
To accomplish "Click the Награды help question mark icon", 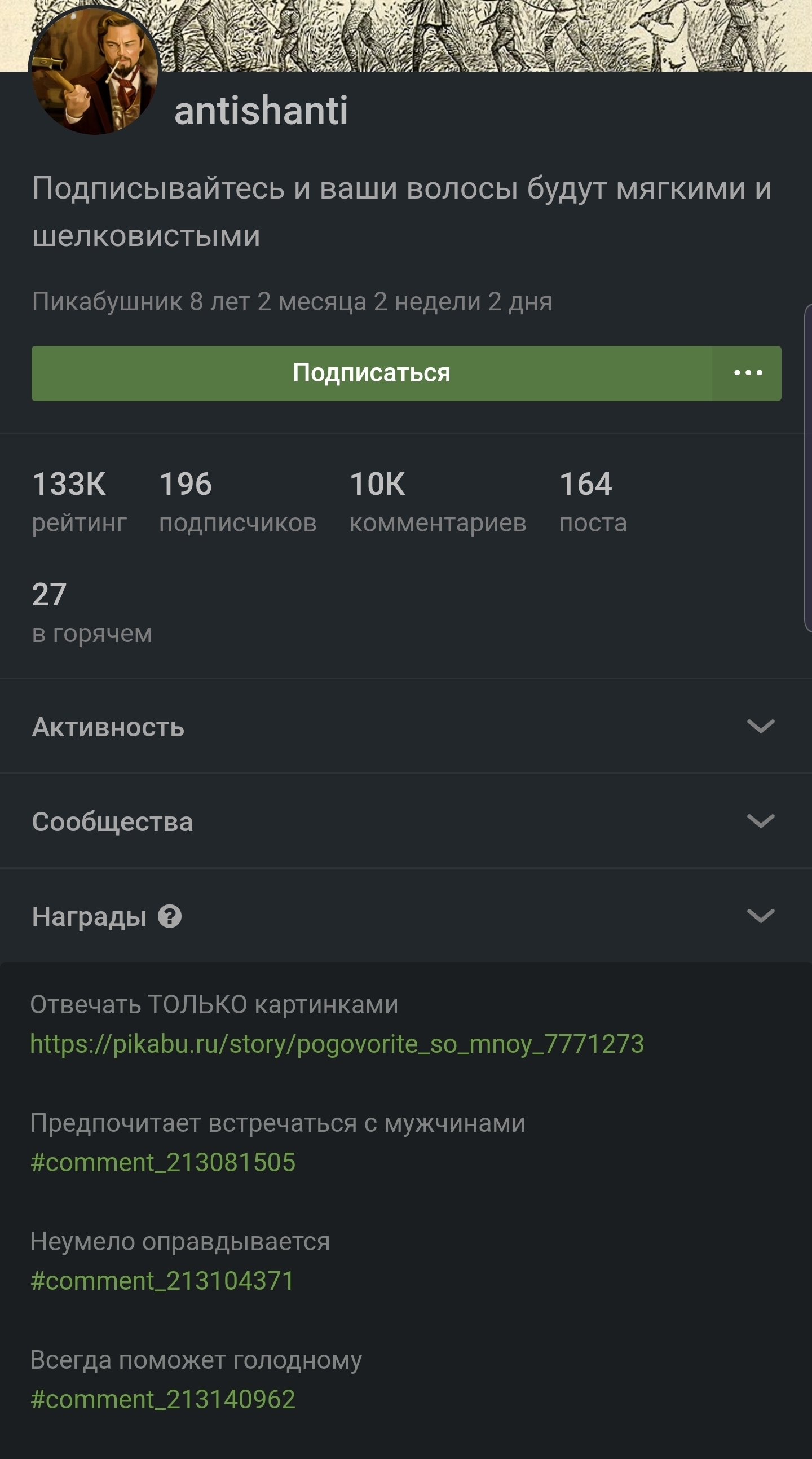I will [169, 916].
